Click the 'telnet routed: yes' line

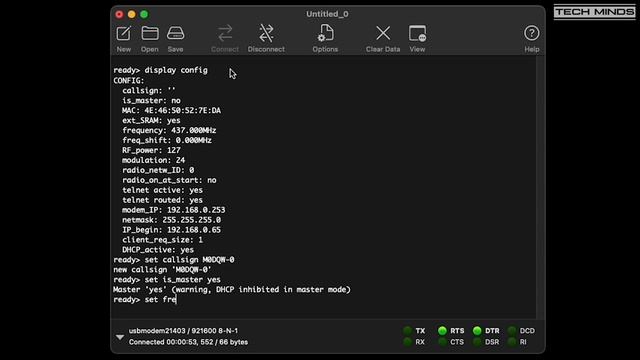162,200
